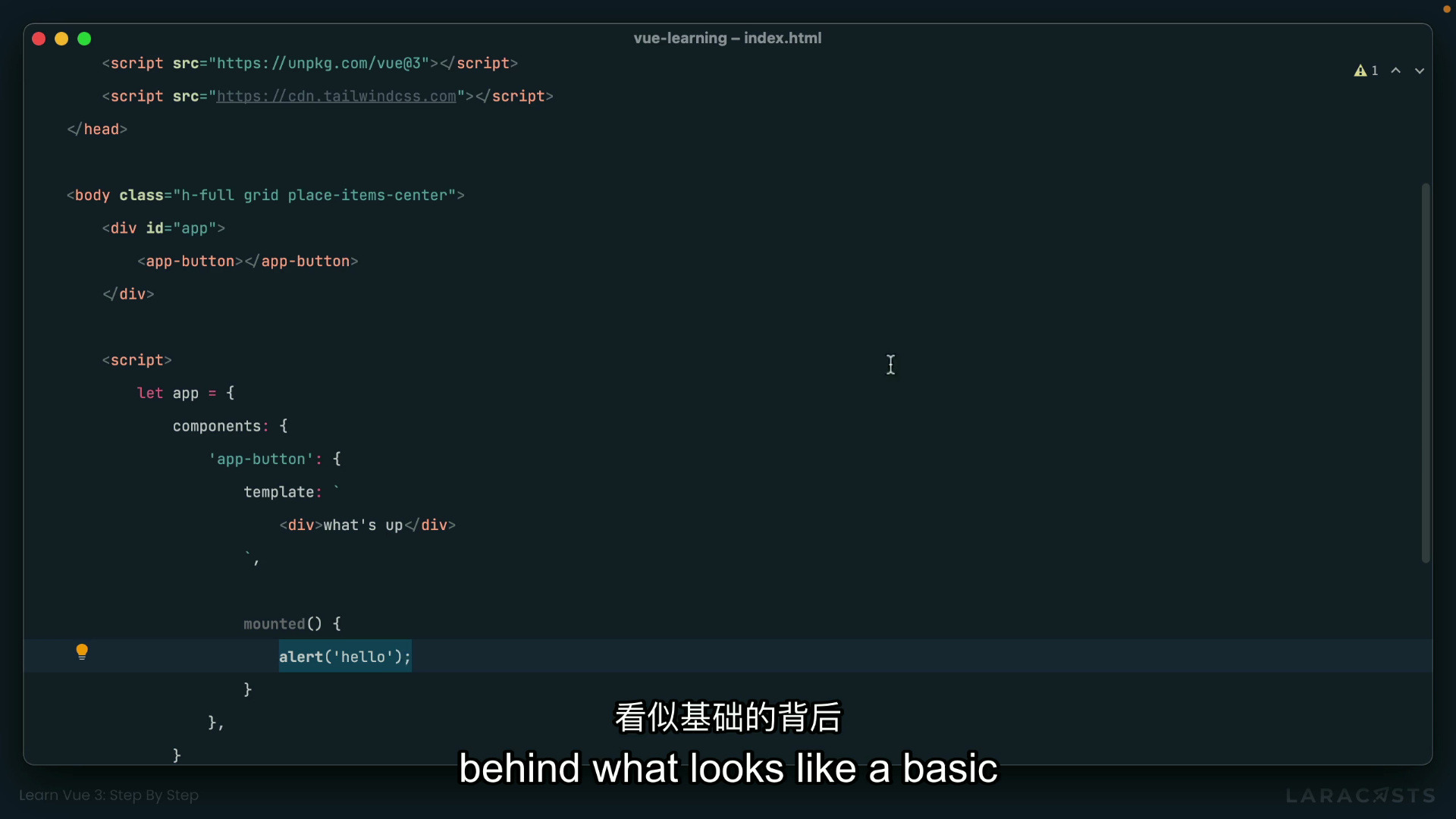Click the yellow minimize window button
The width and height of the screenshot is (1456, 819).
pyautogui.click(x=61, y=39)
